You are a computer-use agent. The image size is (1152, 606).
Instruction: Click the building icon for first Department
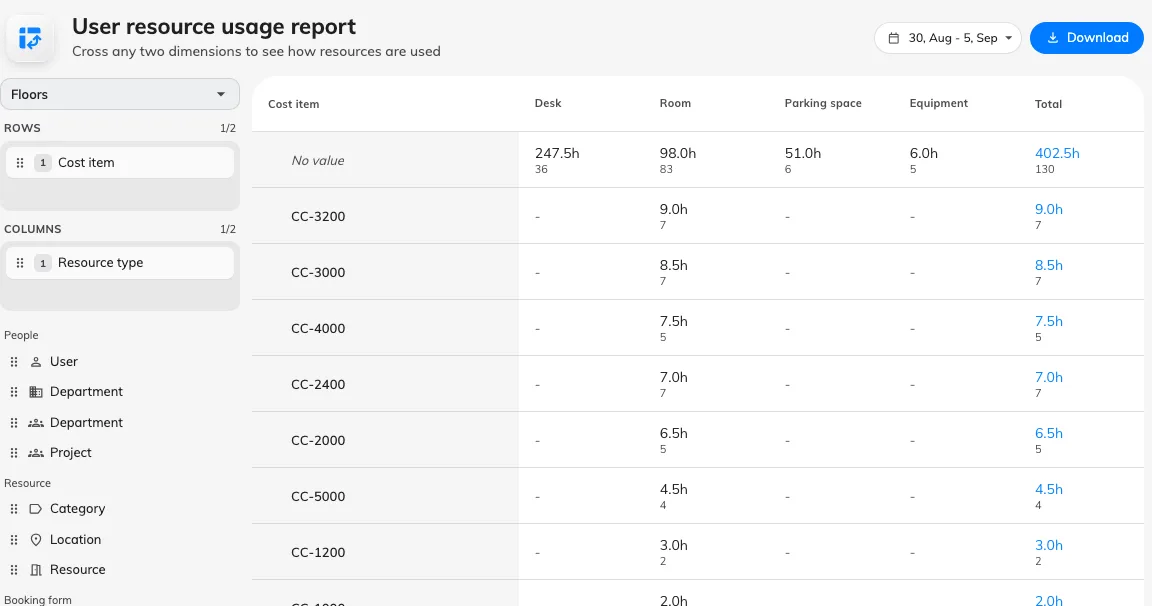click(x=35, y=392)
